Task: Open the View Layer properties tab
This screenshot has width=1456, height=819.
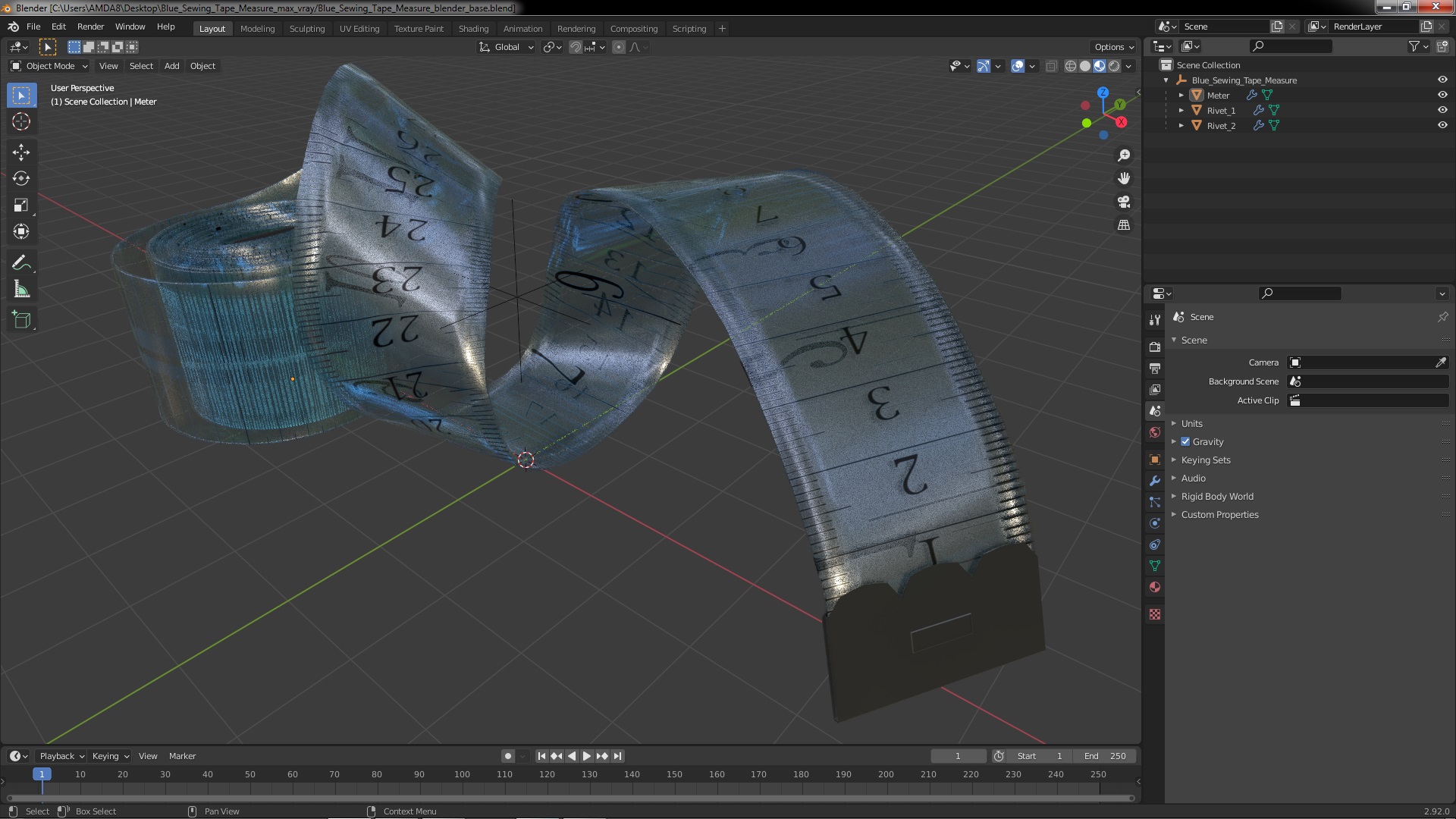Action: pyautogui.click(x=1155, y=389)
